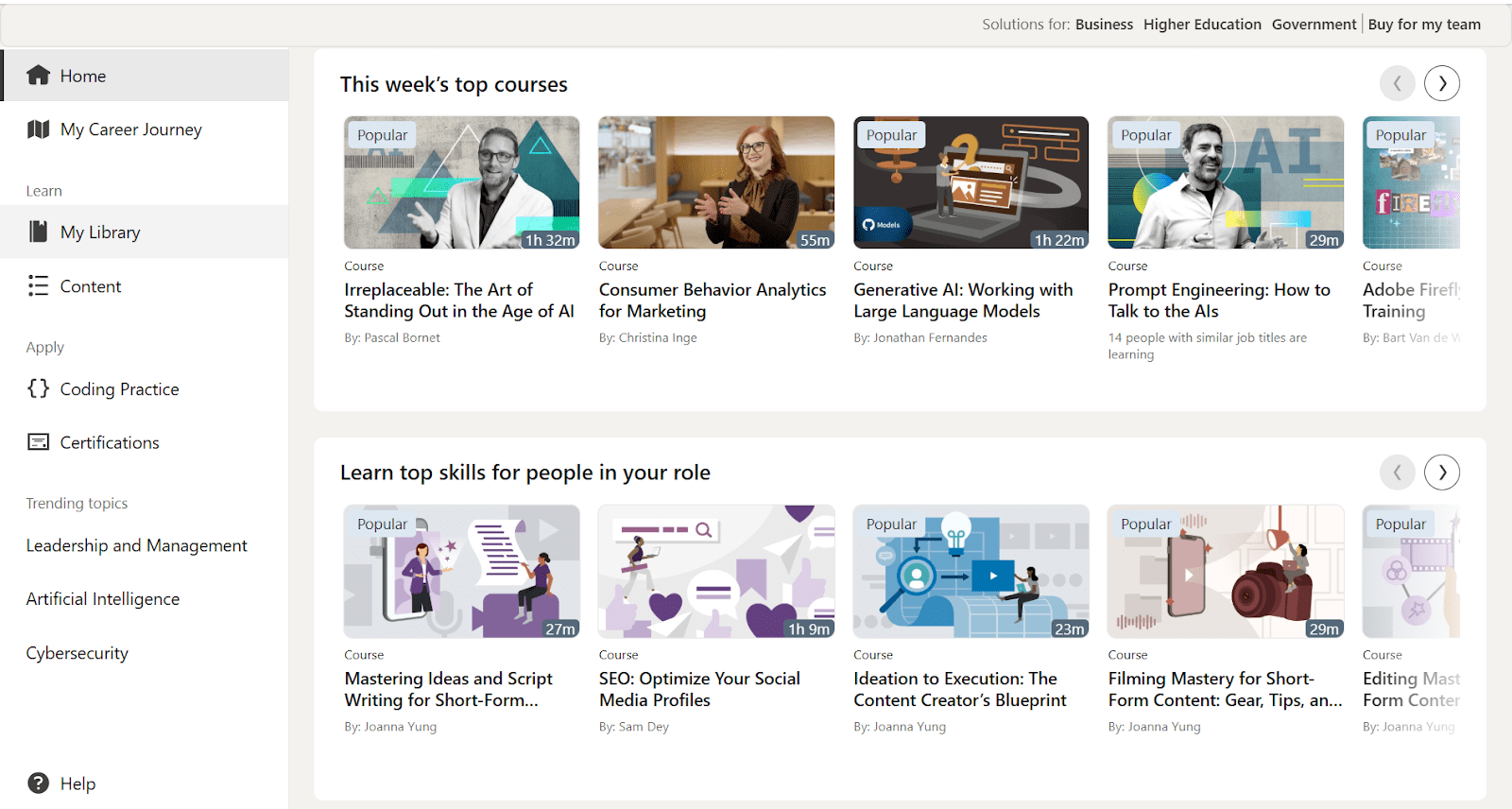Click the Coding Practice braces icon

(x=38, y=388)
